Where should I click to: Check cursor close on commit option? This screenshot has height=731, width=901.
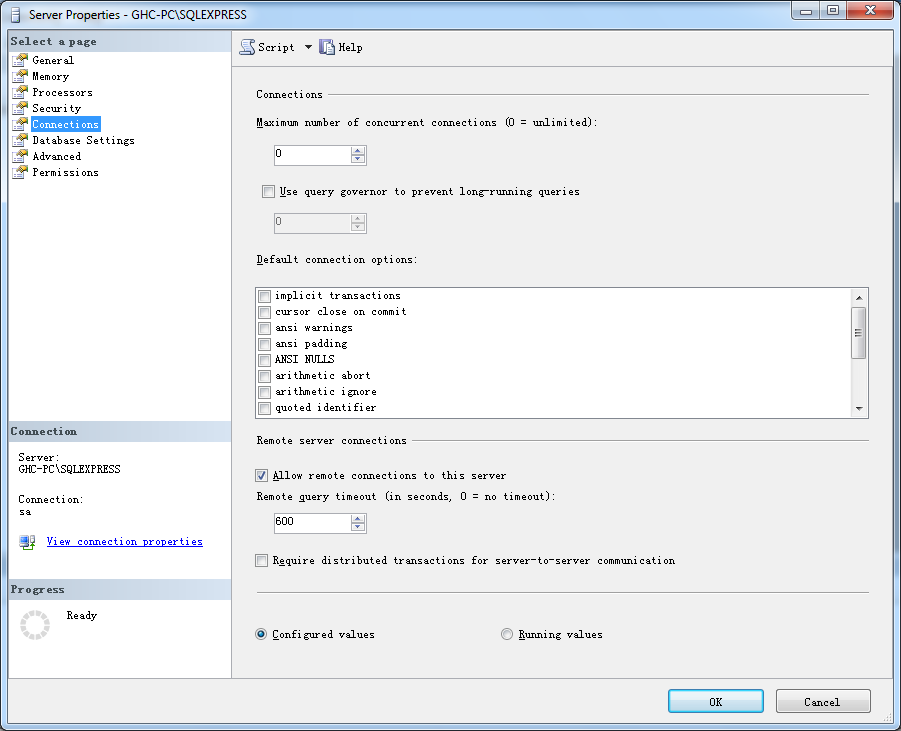264,312
